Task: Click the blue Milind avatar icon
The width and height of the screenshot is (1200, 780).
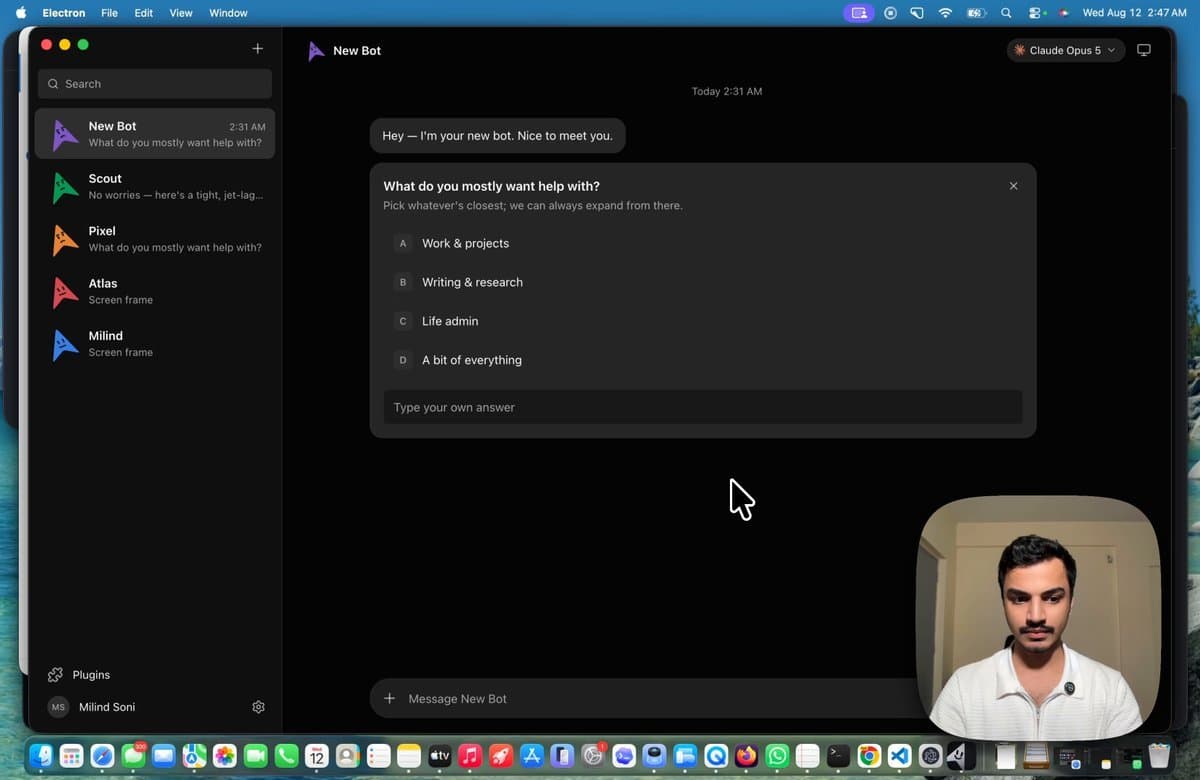Action: click(x=63, y=344)
